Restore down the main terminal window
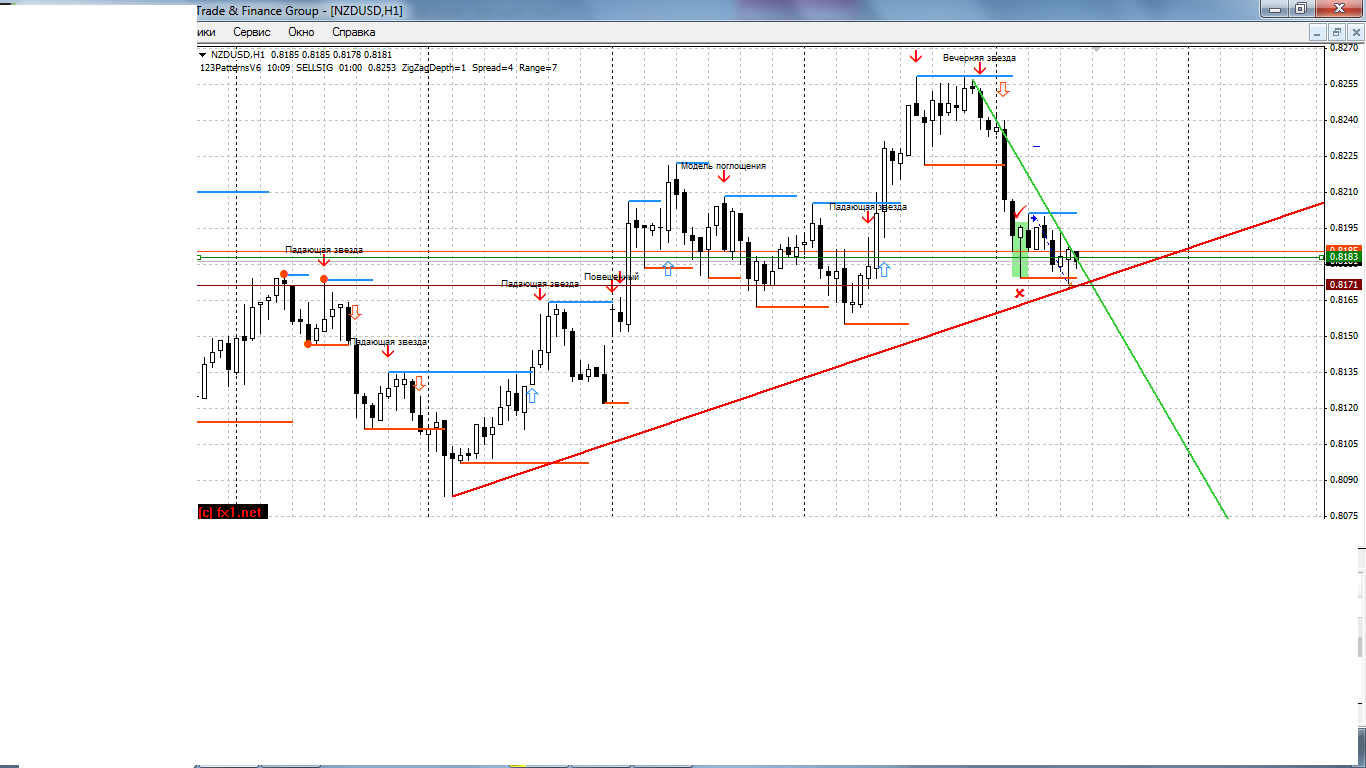 pos(1300,8)
